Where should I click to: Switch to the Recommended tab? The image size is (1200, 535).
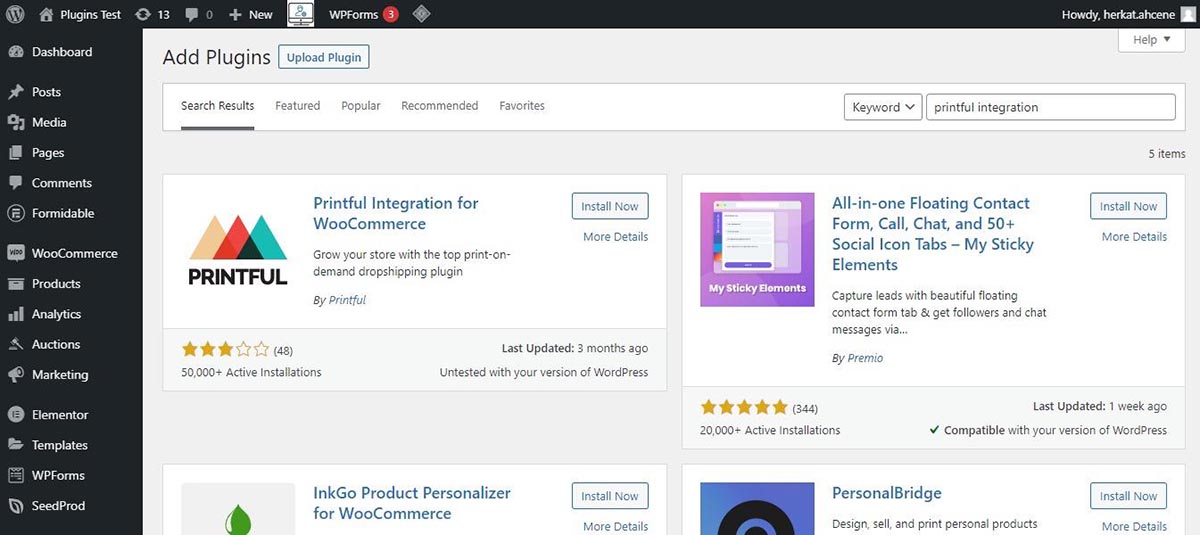439,106
